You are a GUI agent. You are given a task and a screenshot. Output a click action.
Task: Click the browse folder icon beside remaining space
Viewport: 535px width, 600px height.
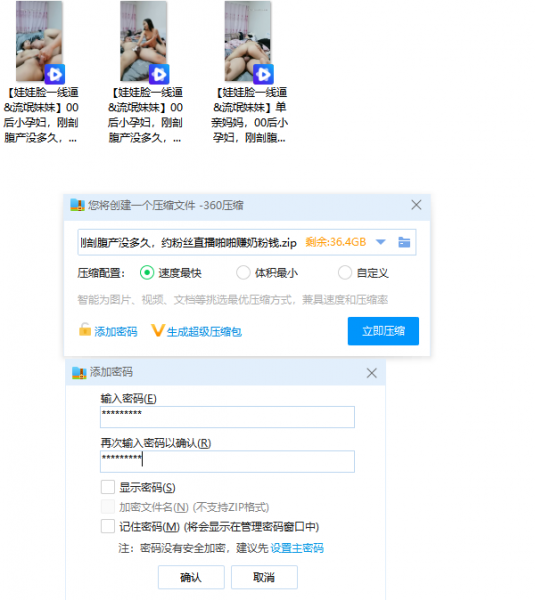[404, 242]
